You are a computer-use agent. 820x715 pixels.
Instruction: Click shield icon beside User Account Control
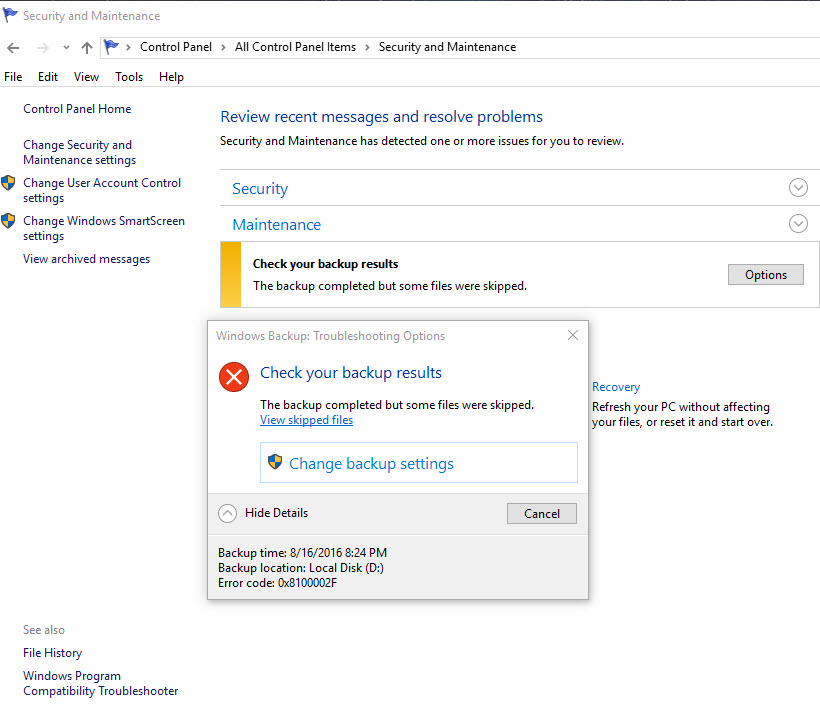pos(8,183)
